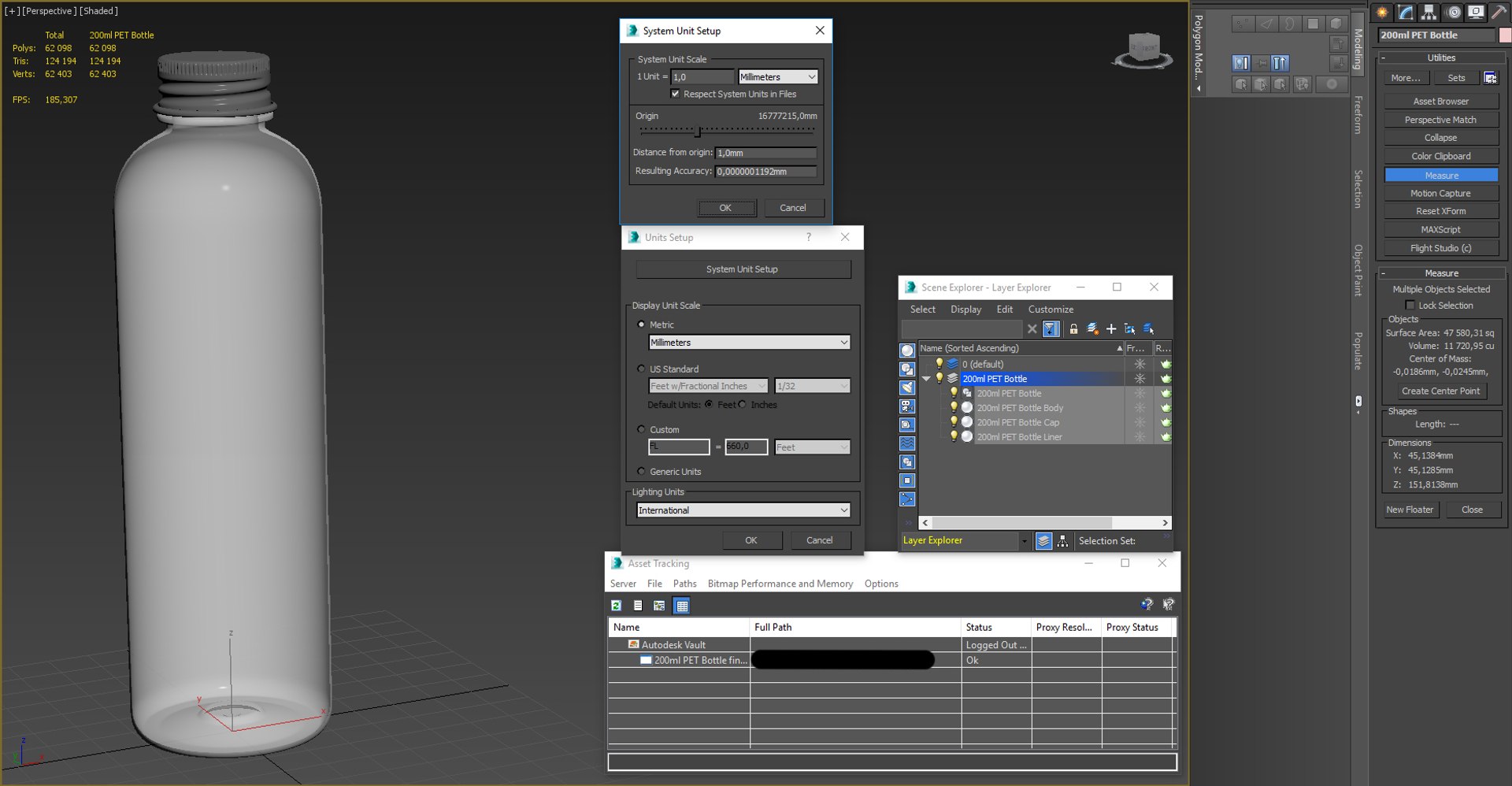Select the US Standard radio button

pyautogui.click(x=641, y=369)
